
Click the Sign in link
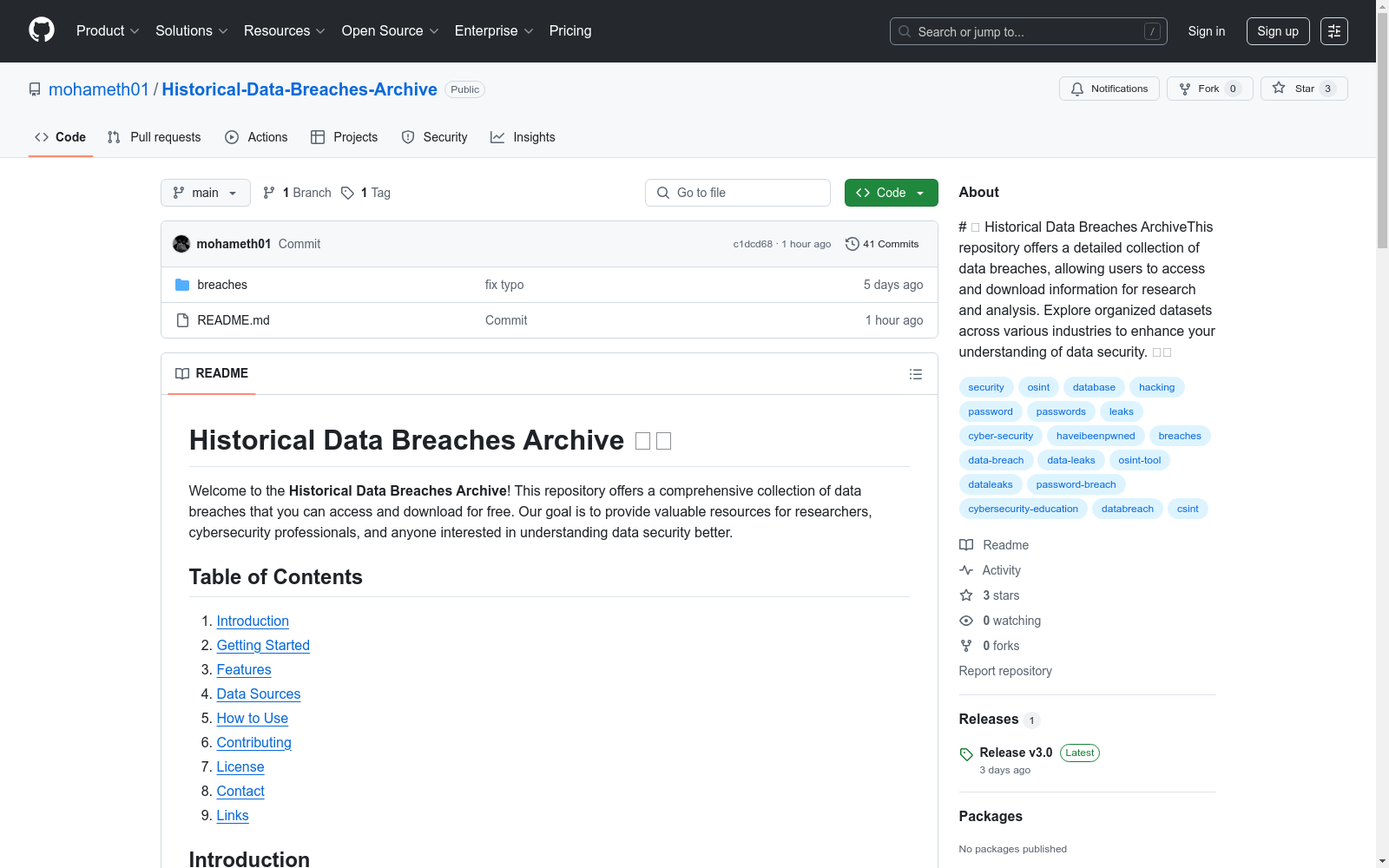(x=1207, y=31)
